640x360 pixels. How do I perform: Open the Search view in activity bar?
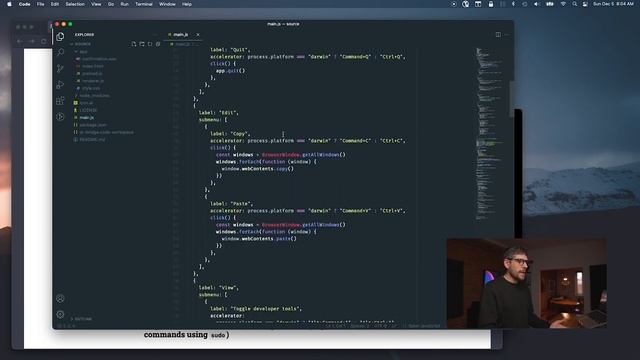click(x=60, y=52)
